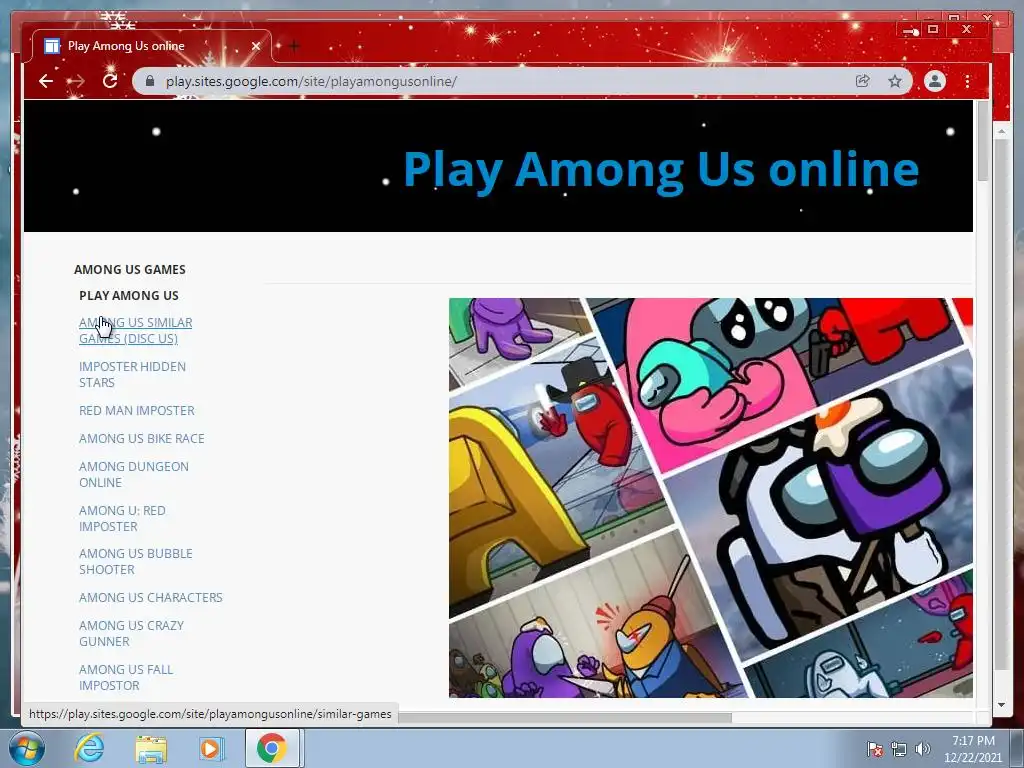Open a new tab with plus button
The width and height of the screenshot is (1024, 768).
(x=294, y=46)
